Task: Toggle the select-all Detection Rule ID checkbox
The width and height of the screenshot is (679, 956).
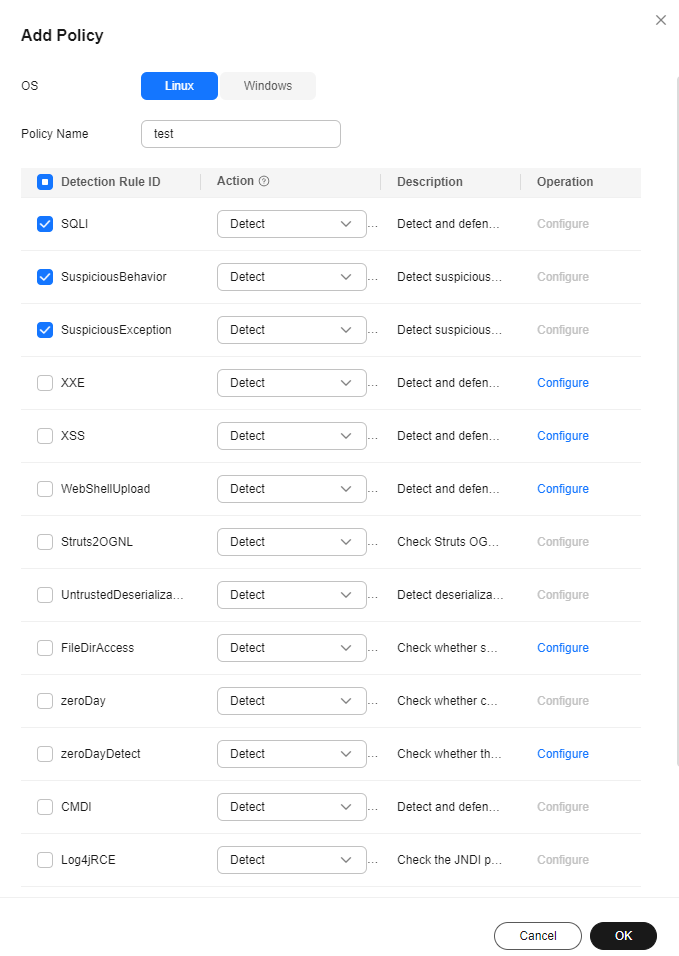Action: [x=45, y=182]
